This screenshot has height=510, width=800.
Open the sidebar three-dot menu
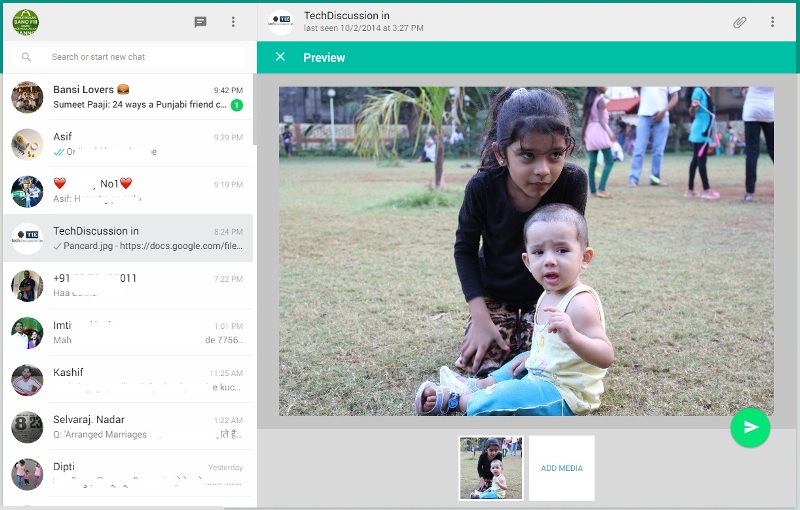[233, 22]
